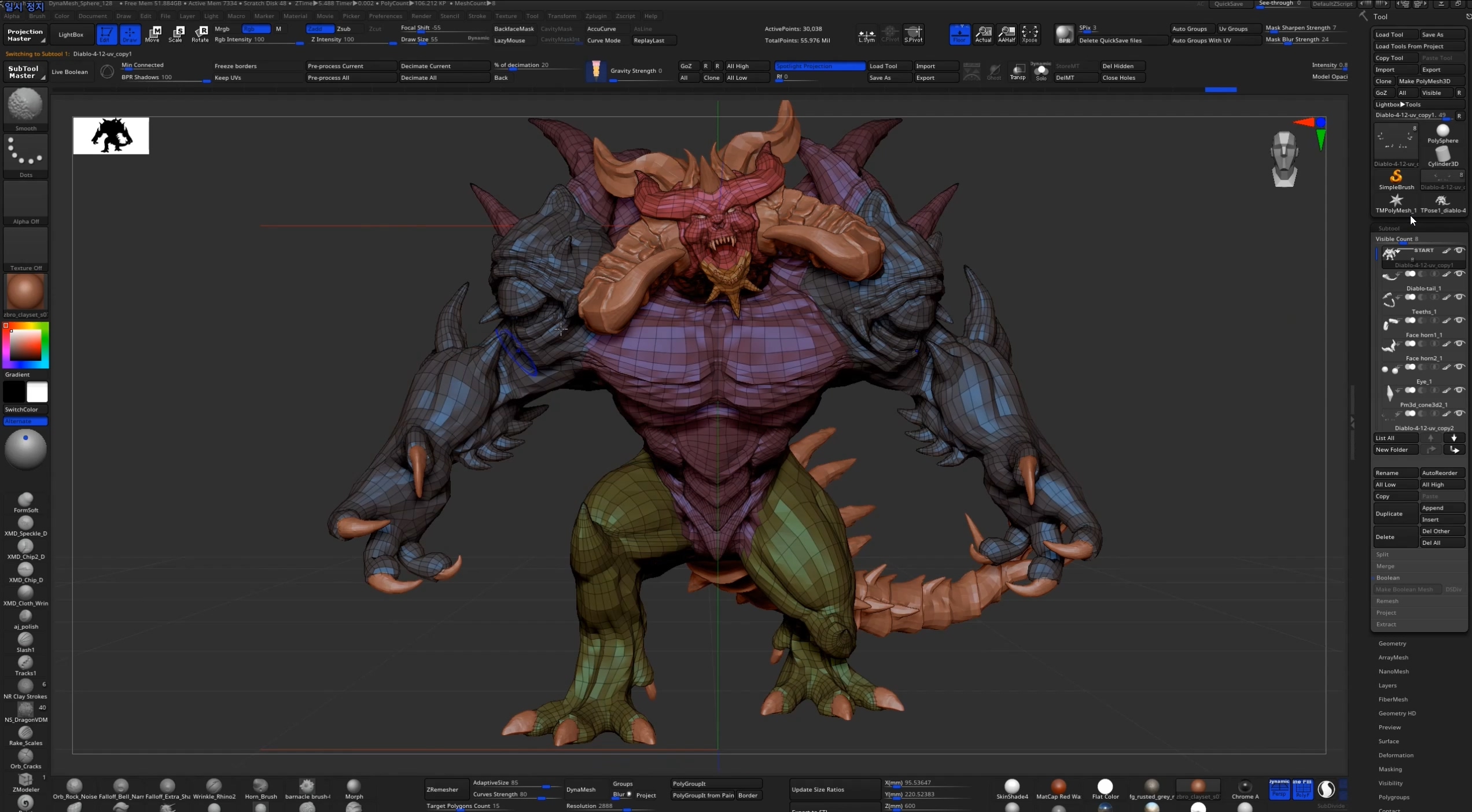This screenshot has height=812, width=1472.
Task: Open the Dots stroke selector
Action: (25, 156)
